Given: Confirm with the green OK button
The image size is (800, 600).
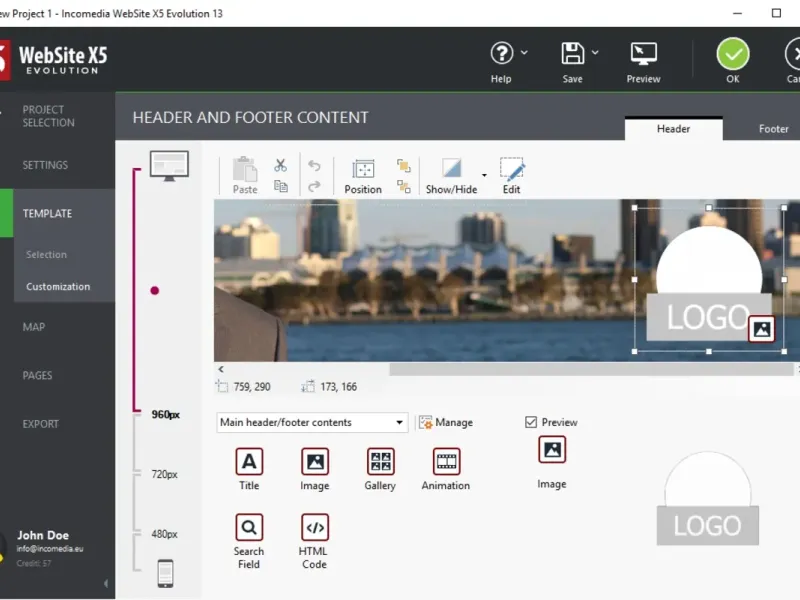Looking at the screenshot, I should pos(733,54).
